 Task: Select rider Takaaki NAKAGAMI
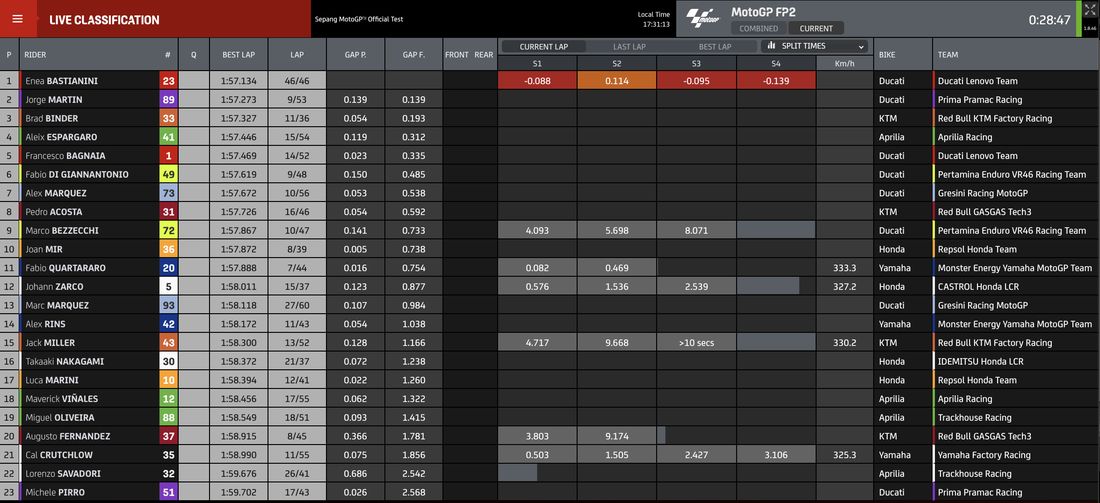click(65, 361)
